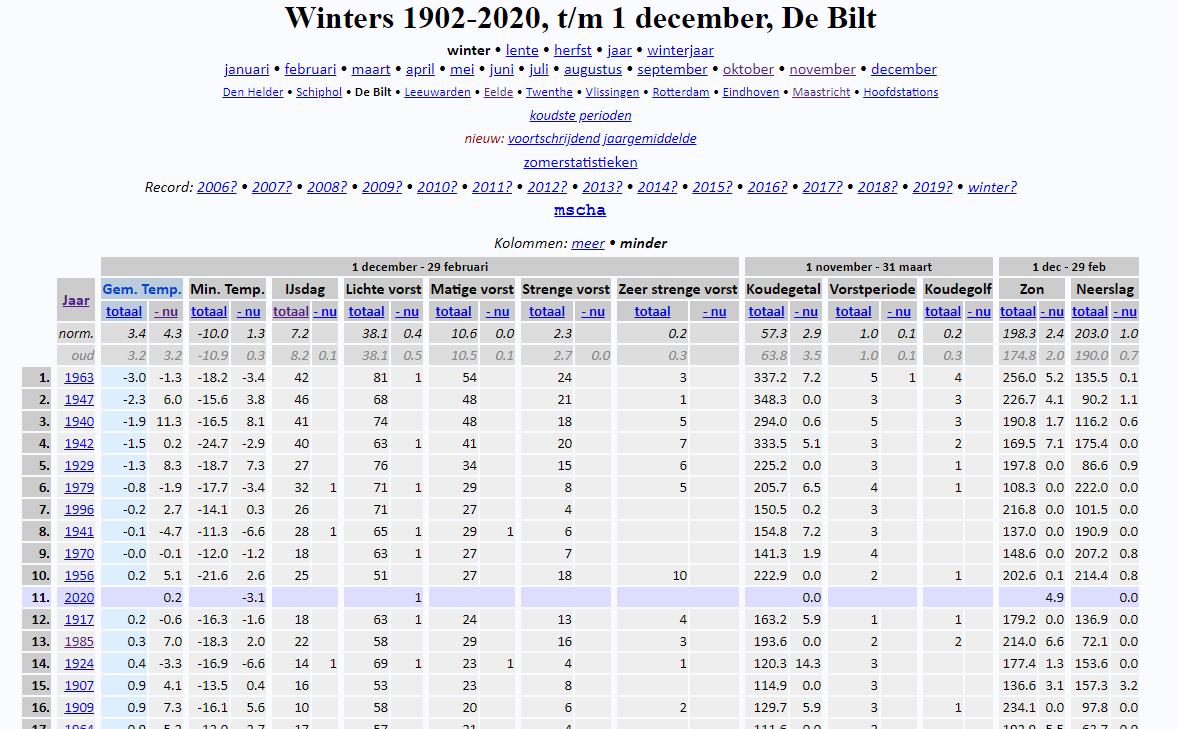Select the juni month link
Screen dimensions: 1178x729
pos(502,69)
